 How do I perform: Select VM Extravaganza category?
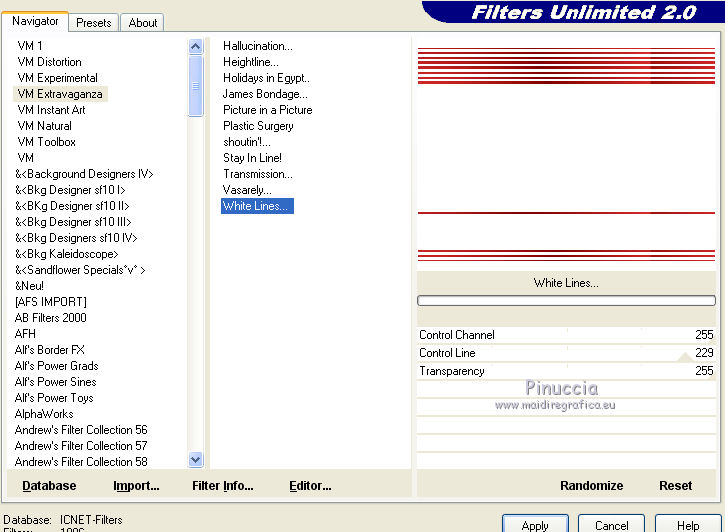[60, 94]
